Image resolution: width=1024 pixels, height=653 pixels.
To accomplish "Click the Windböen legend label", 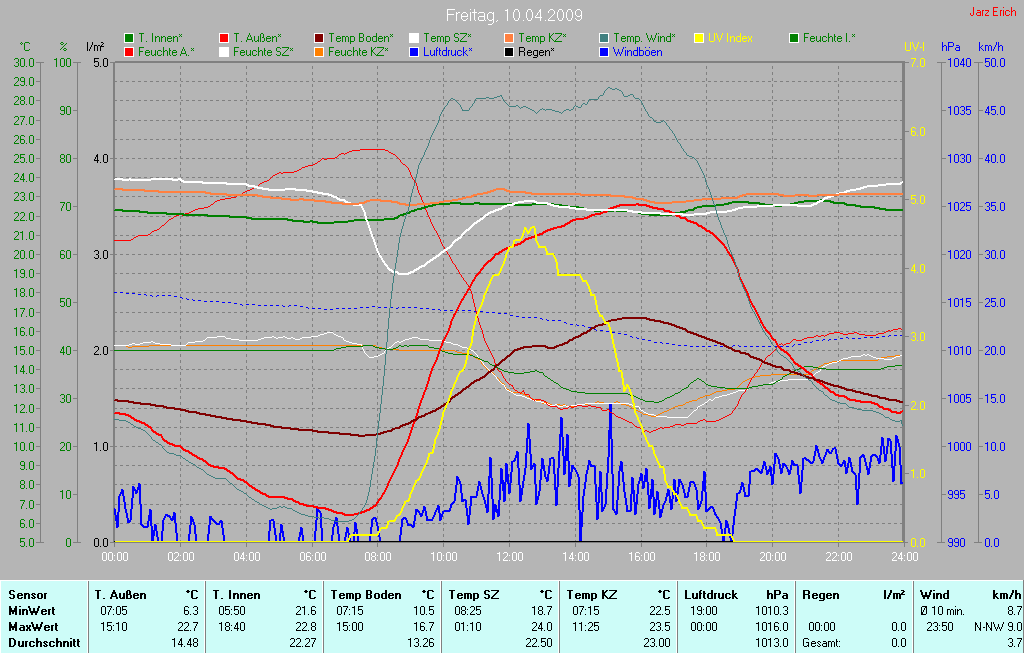I will [x=637, y=51].
